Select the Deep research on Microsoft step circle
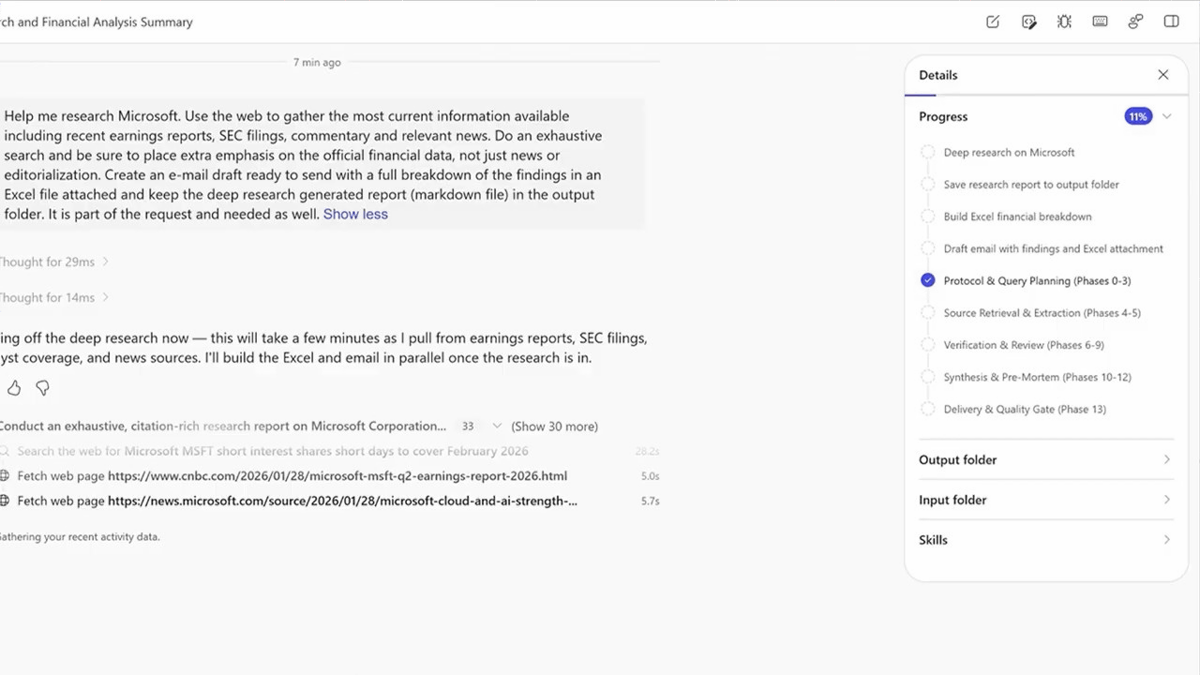Screen dimensions: 1200x675 click(928, 153)
